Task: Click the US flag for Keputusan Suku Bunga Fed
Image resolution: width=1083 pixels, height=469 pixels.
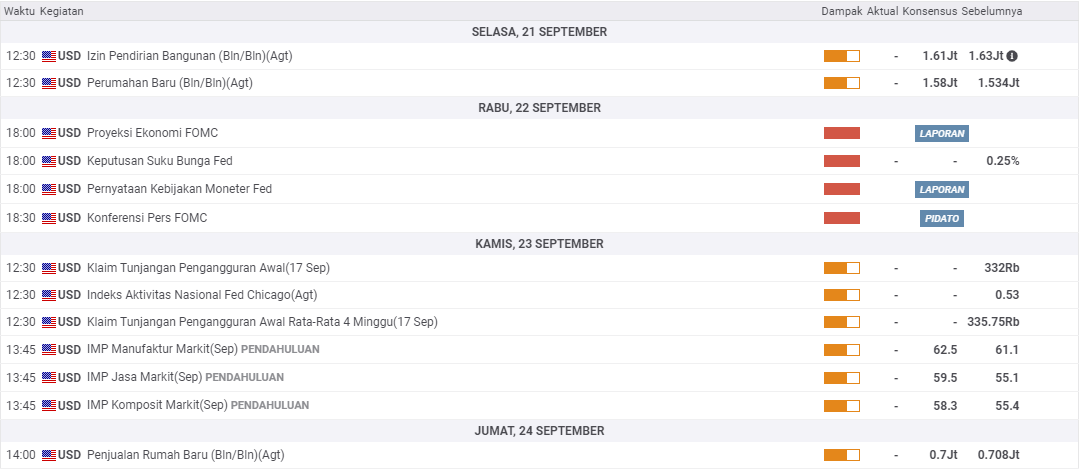Action: click(x=49, y=161)
